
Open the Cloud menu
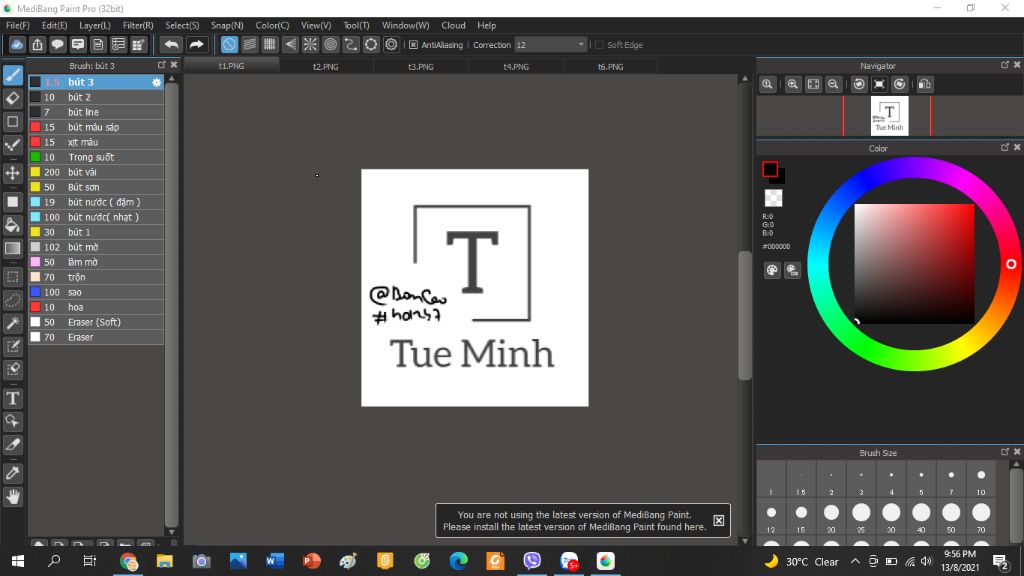[x=453, y=25]
